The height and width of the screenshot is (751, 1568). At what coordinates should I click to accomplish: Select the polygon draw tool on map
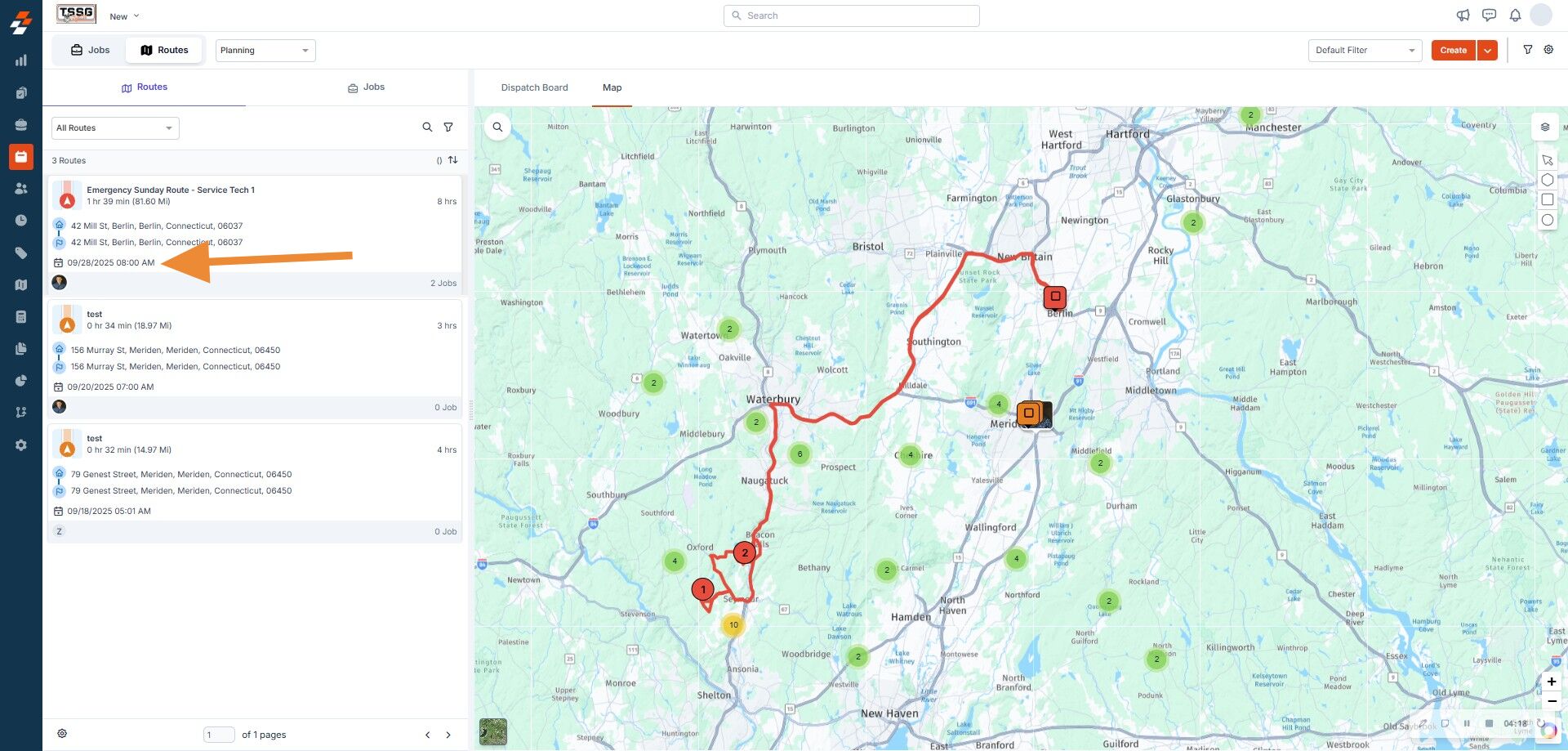tap(1548, 180)
